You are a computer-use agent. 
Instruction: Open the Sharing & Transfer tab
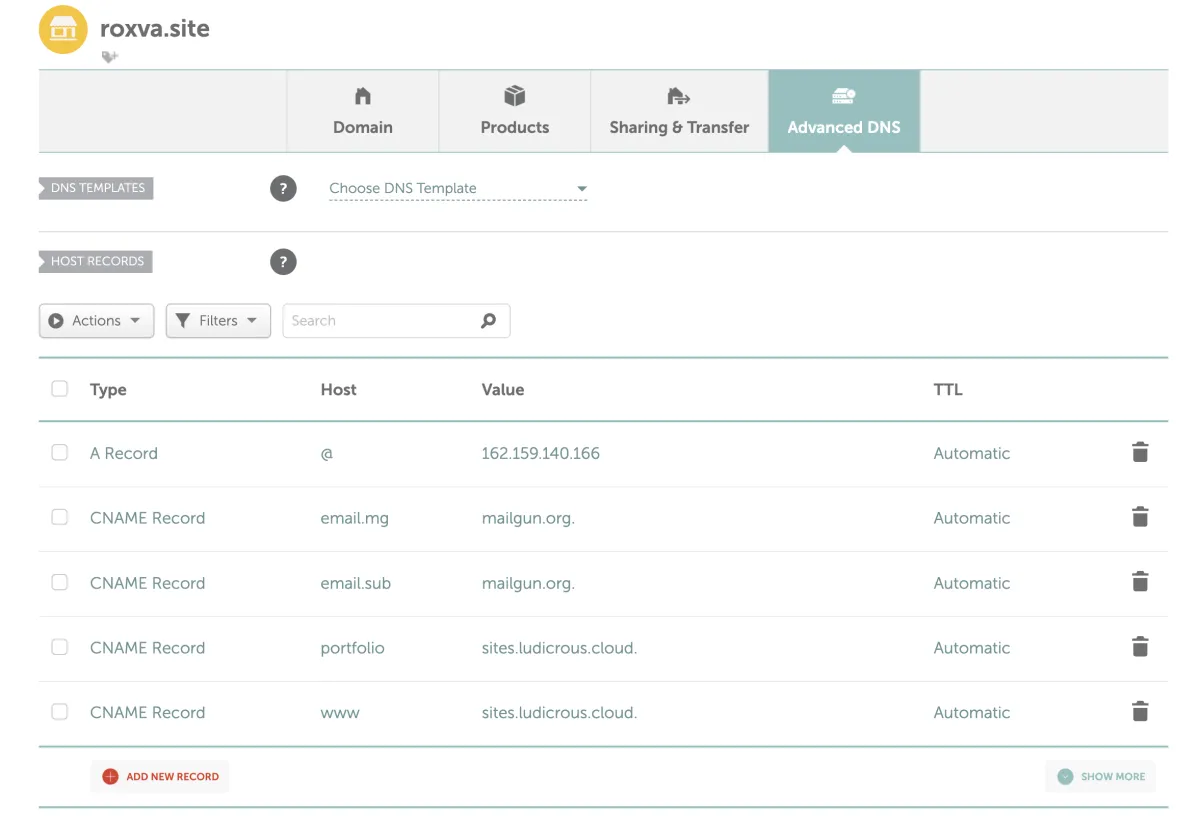click(x=679, y=111)
